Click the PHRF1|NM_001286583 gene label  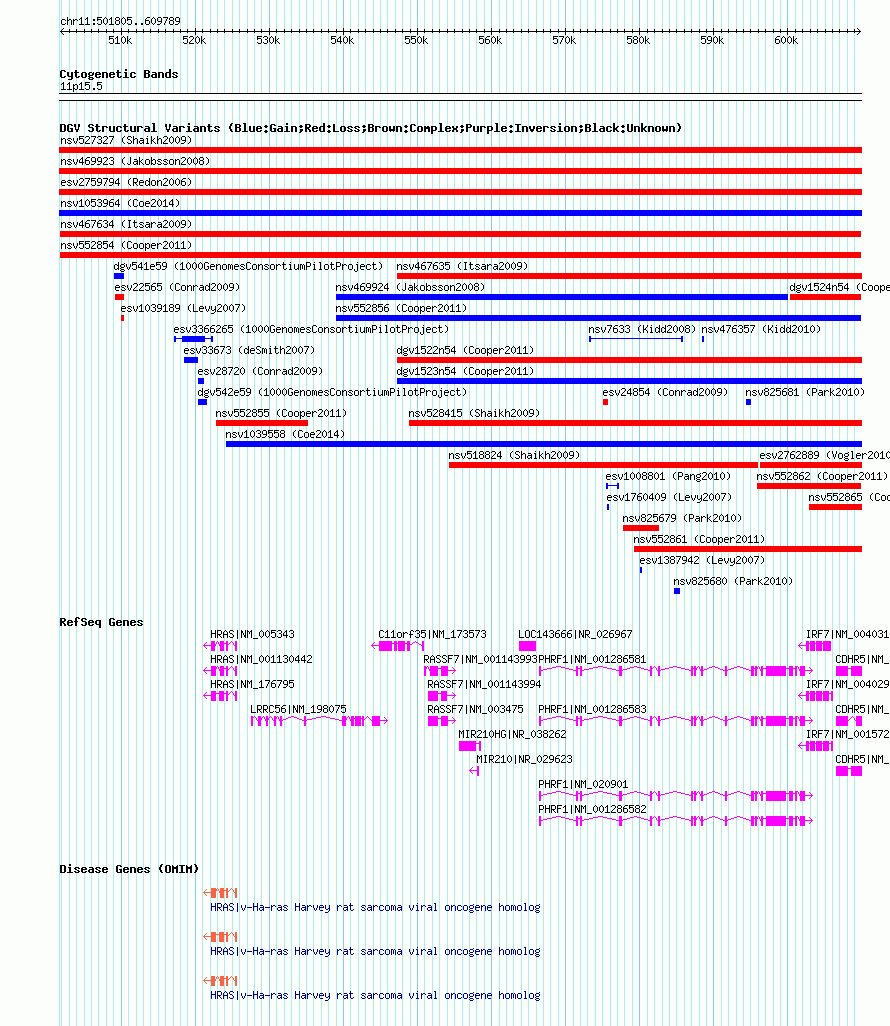coord(592,709)
